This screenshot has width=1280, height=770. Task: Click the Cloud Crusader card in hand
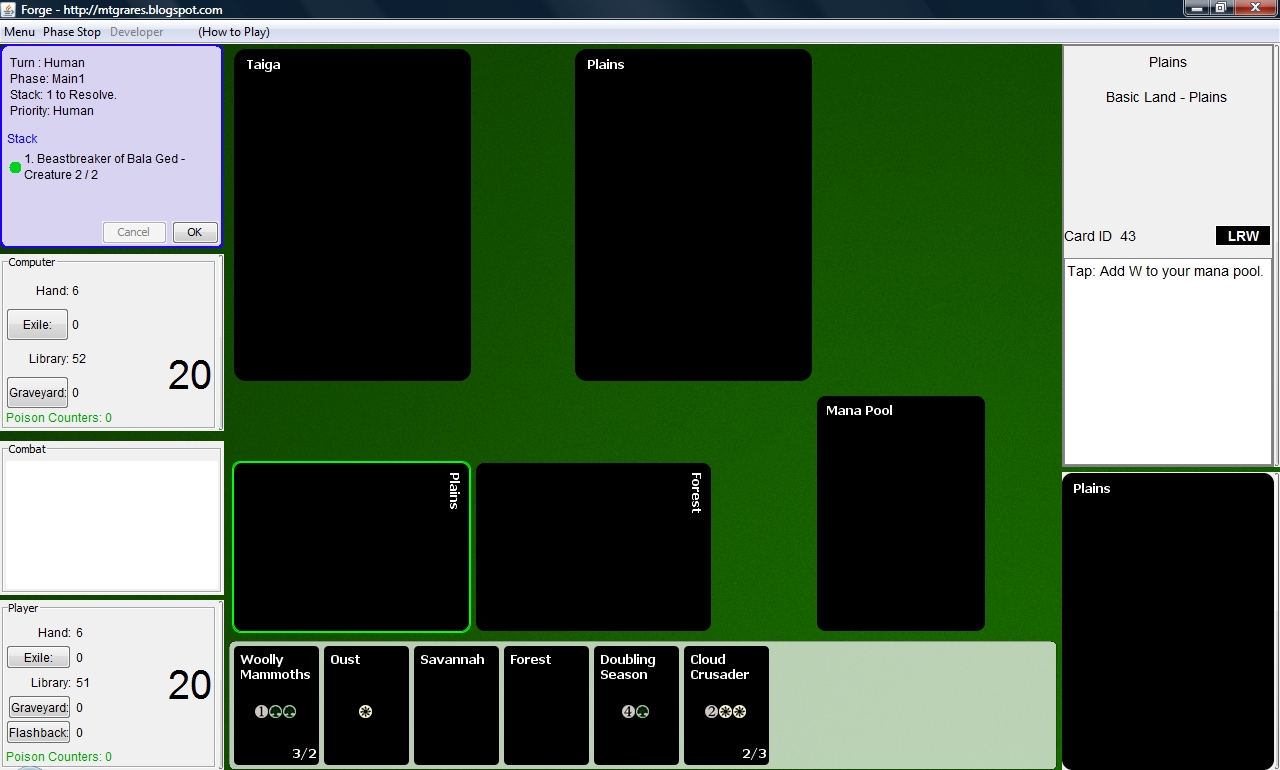[x=726, y=705]
